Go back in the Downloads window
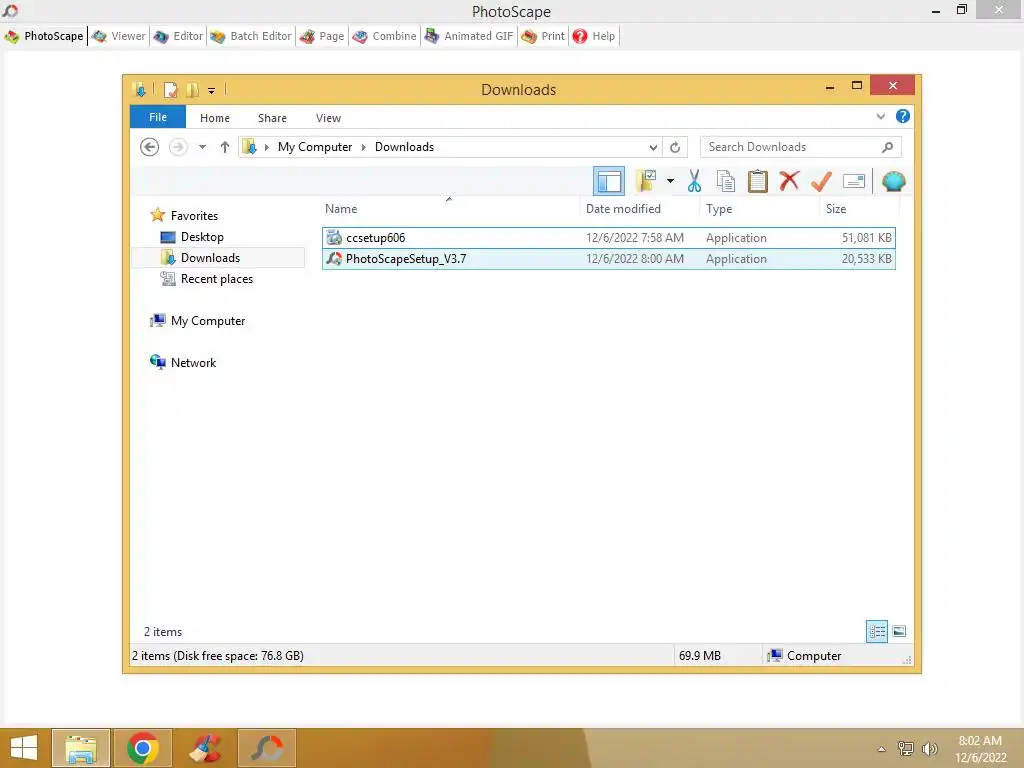The height and width of the screenshot is (768, 1024). tap(150, 147)
